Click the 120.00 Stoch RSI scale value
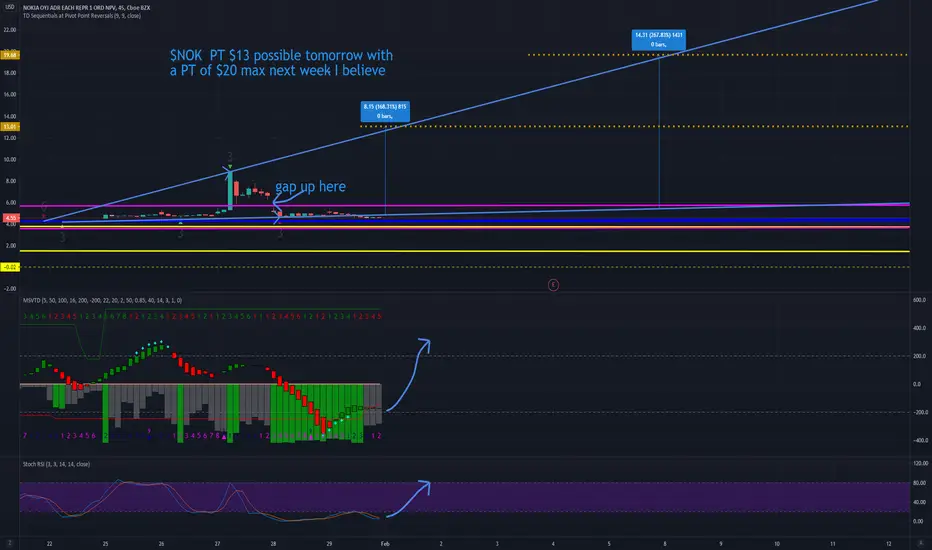This screenshot has width=932, height=550. [x=920, y=463]
